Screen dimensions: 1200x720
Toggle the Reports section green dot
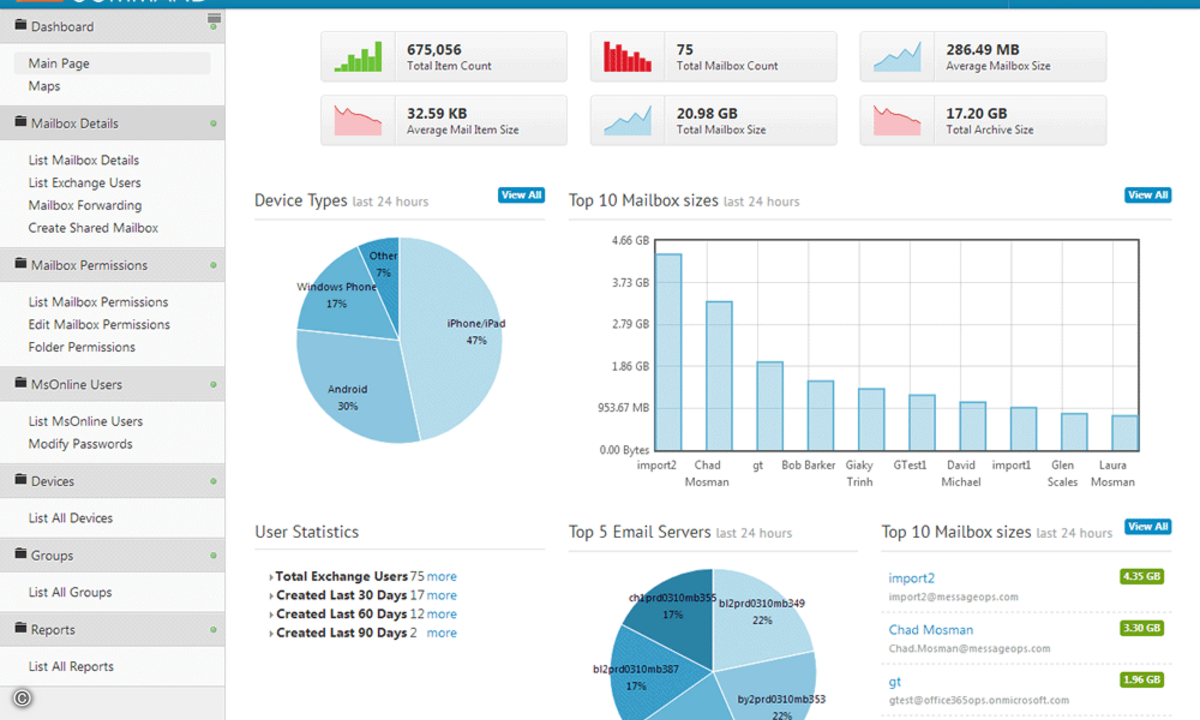213,630
